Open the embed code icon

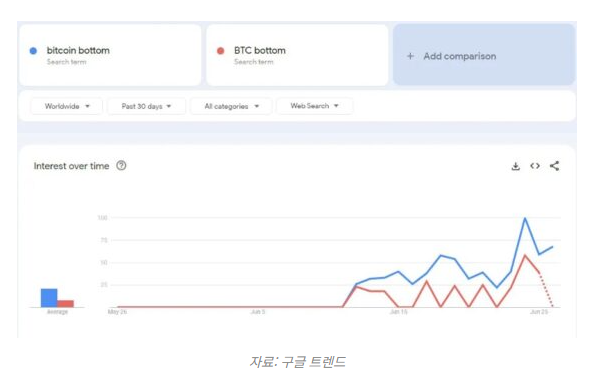(535, 166)
